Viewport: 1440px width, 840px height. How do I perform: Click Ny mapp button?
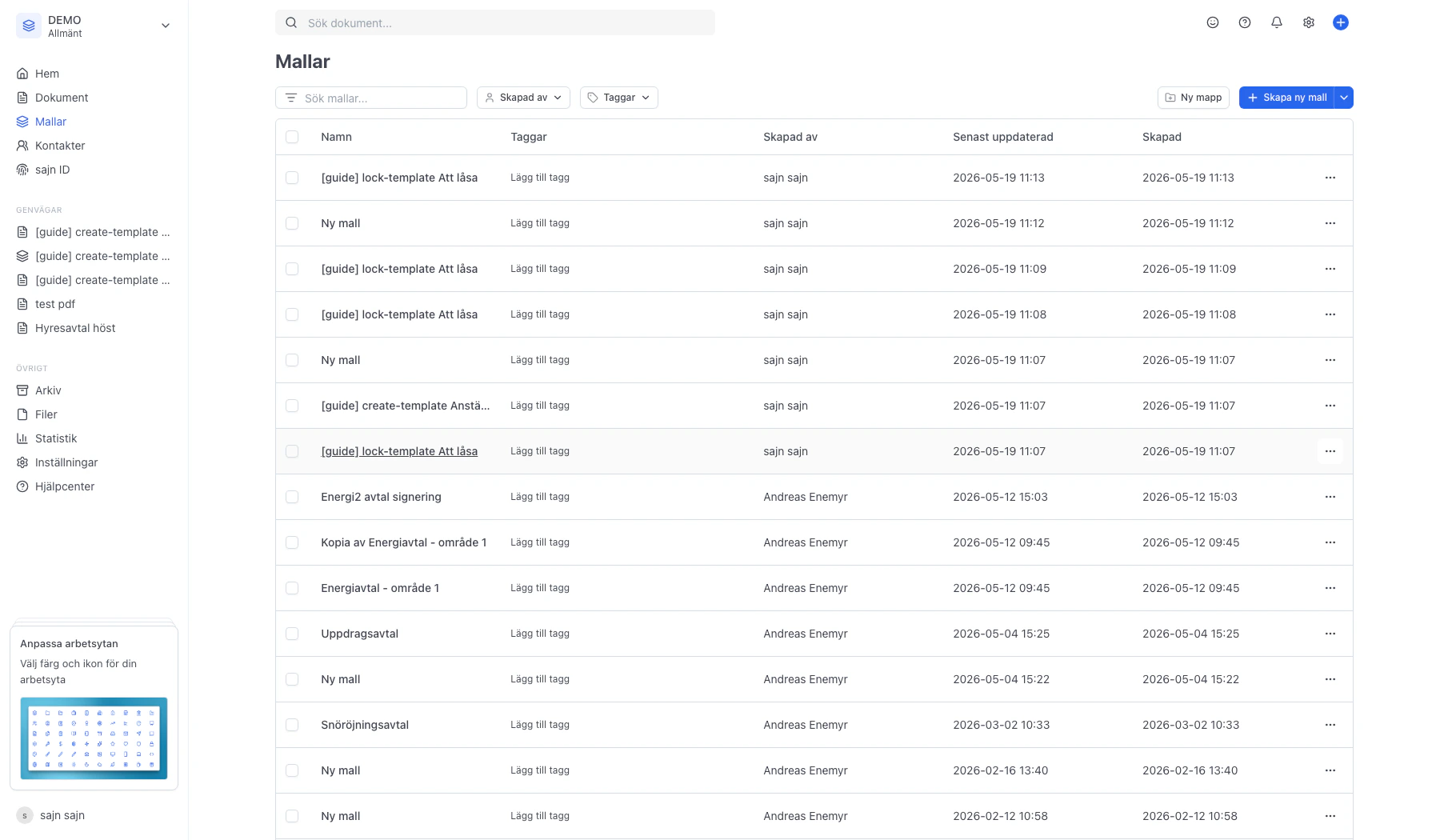tap(1194, 98)
